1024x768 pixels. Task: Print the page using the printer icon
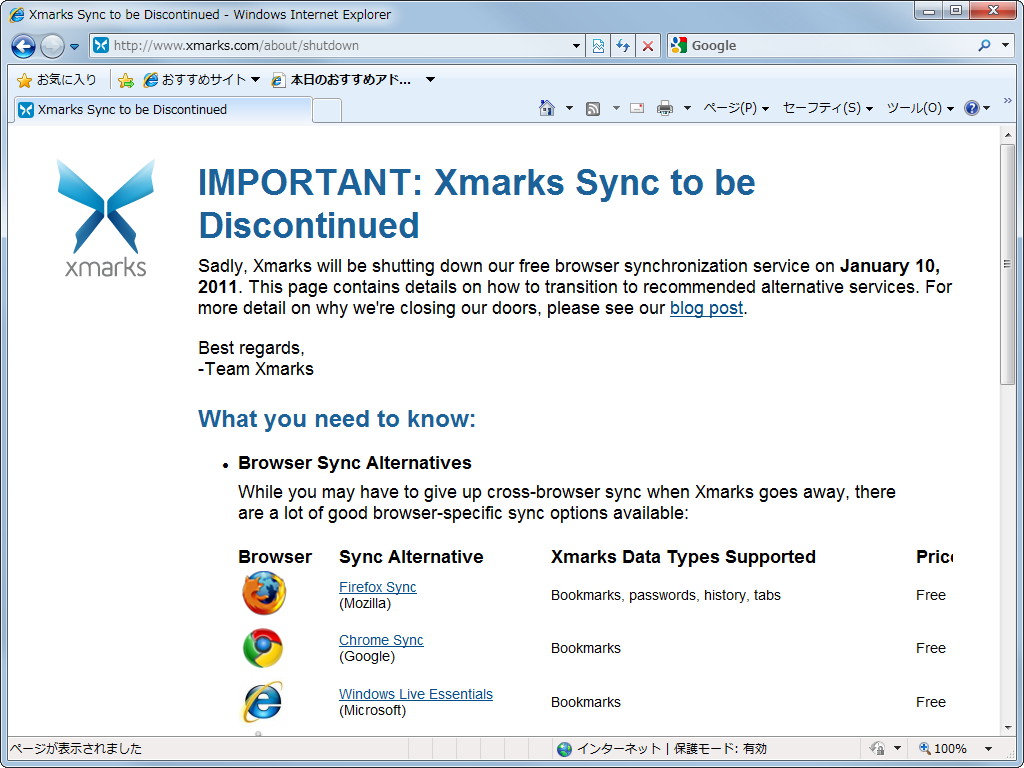(x=666, y=107)
